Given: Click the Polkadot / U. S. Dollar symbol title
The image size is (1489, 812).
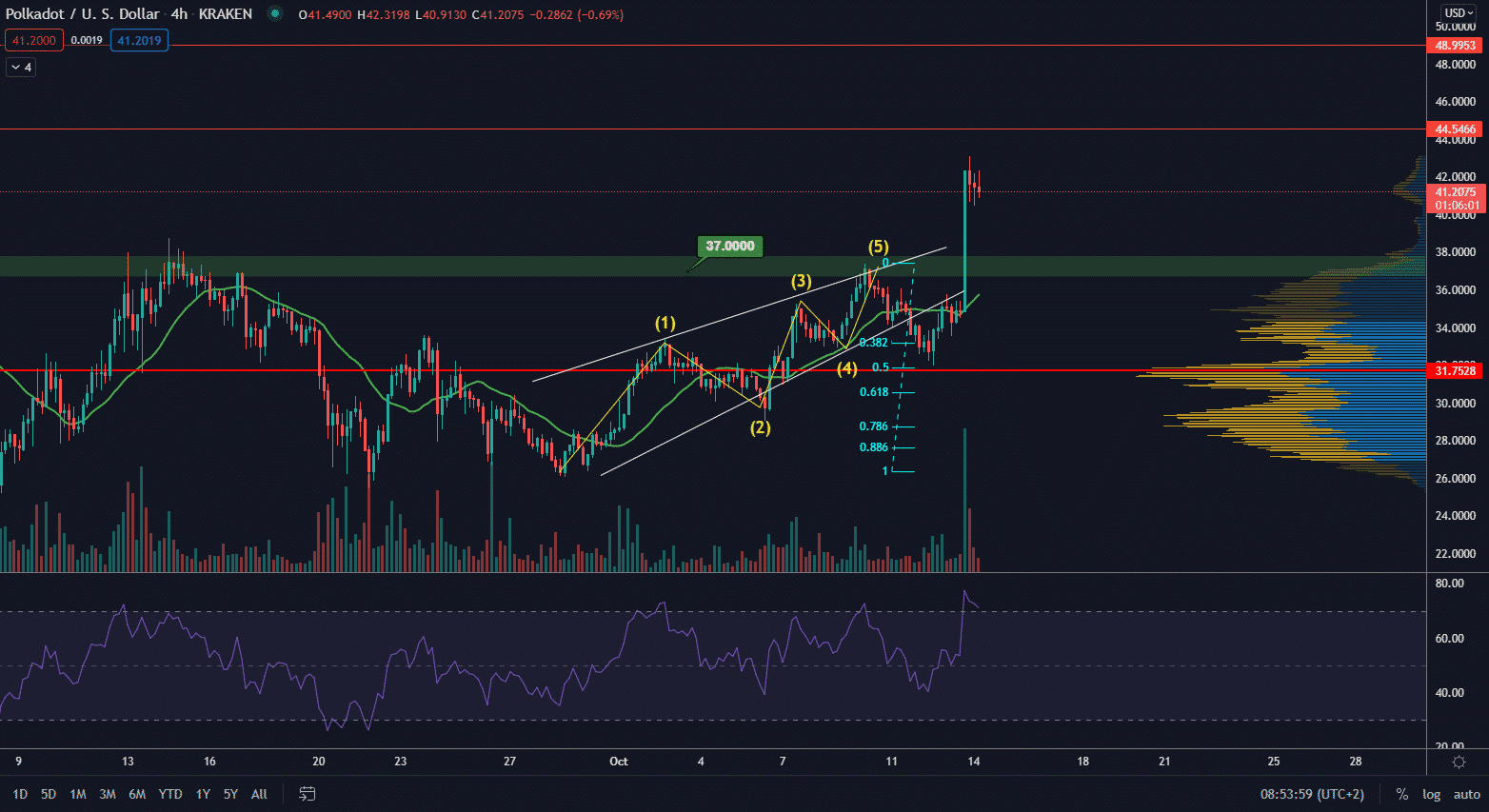Looking at the screenshot, I should (x=82, y=14).
